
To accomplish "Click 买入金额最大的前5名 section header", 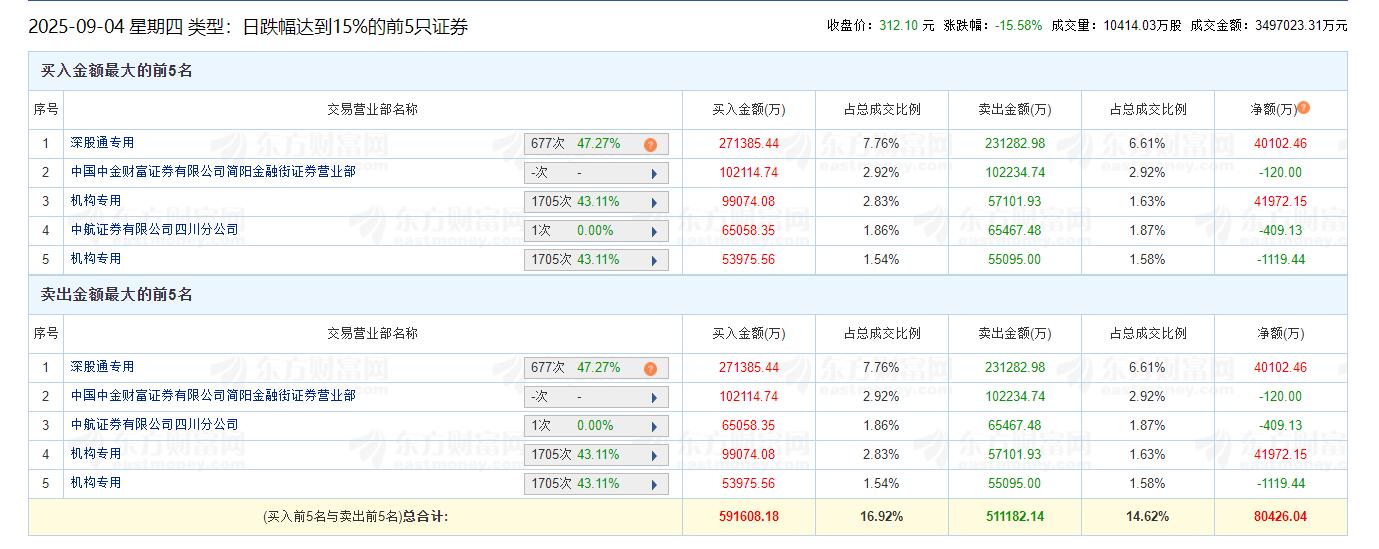I will (x=116, y=71).
